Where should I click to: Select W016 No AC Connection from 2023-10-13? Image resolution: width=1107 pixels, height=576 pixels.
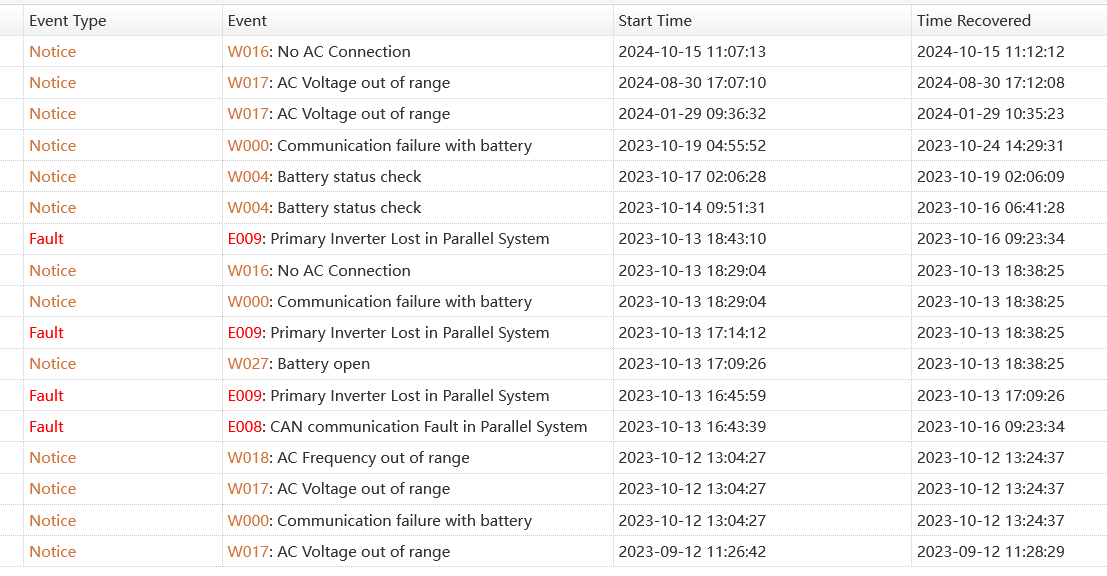318,271
